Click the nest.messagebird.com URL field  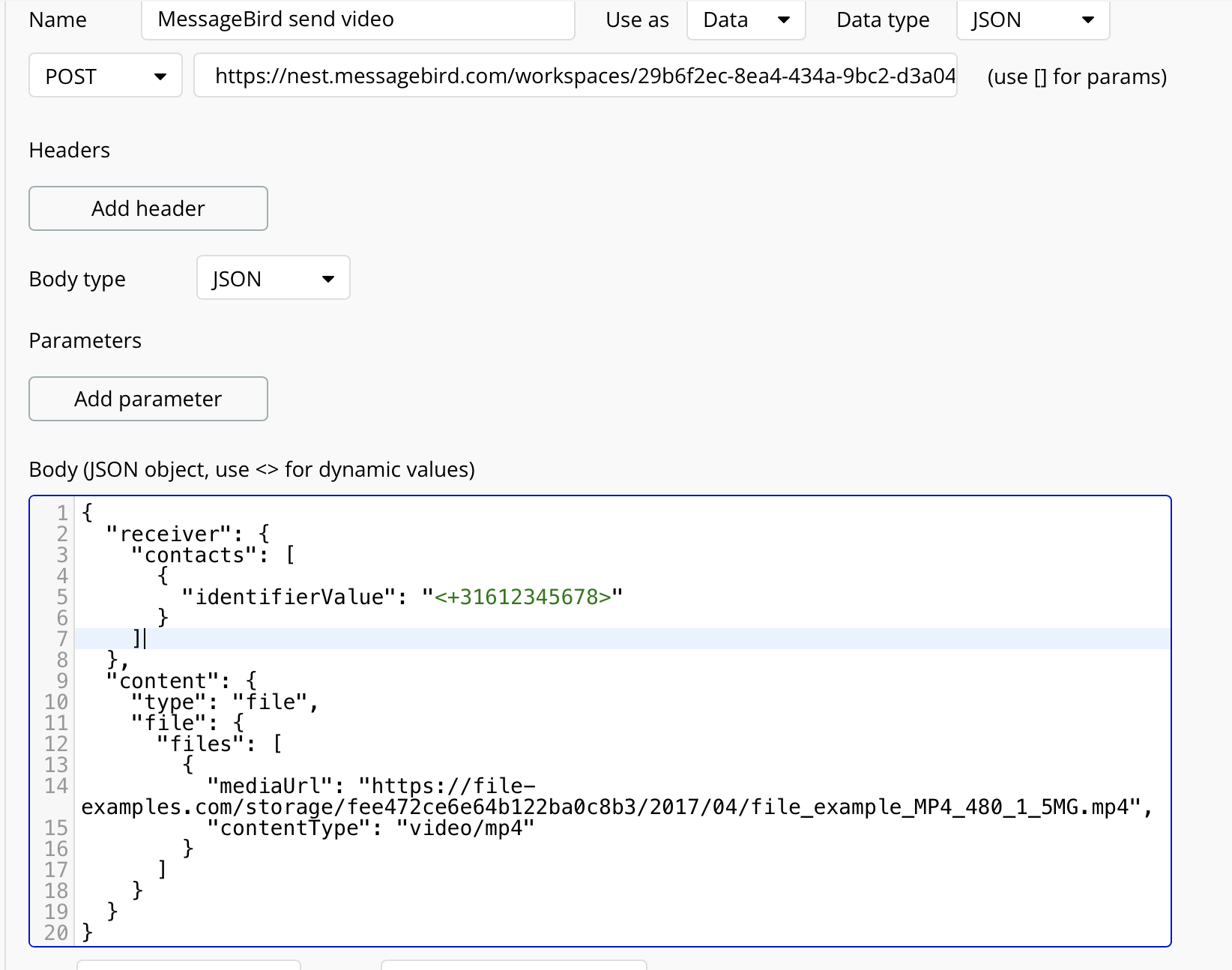(x=576, y=76)
